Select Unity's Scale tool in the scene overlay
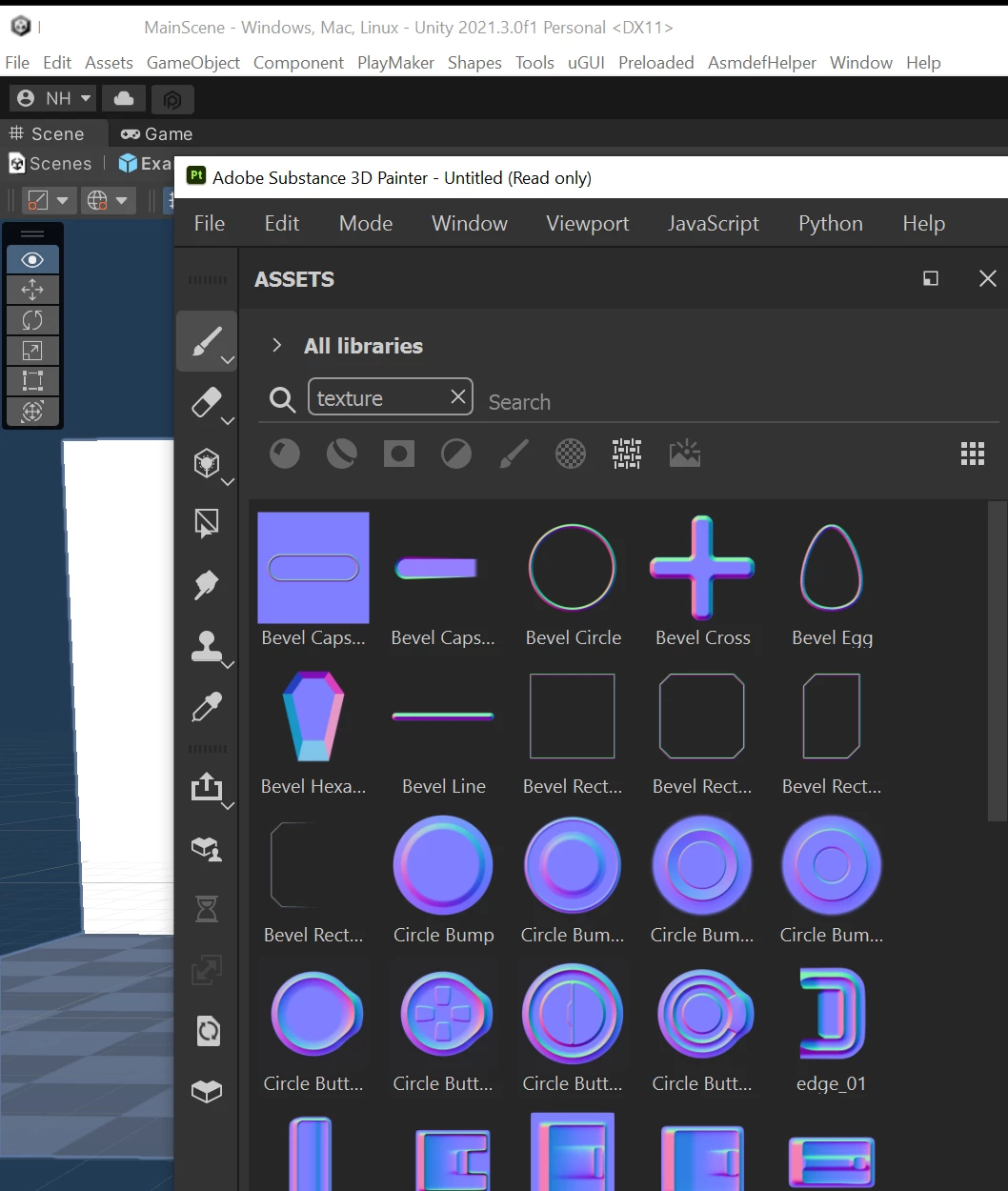 point(32,351)
